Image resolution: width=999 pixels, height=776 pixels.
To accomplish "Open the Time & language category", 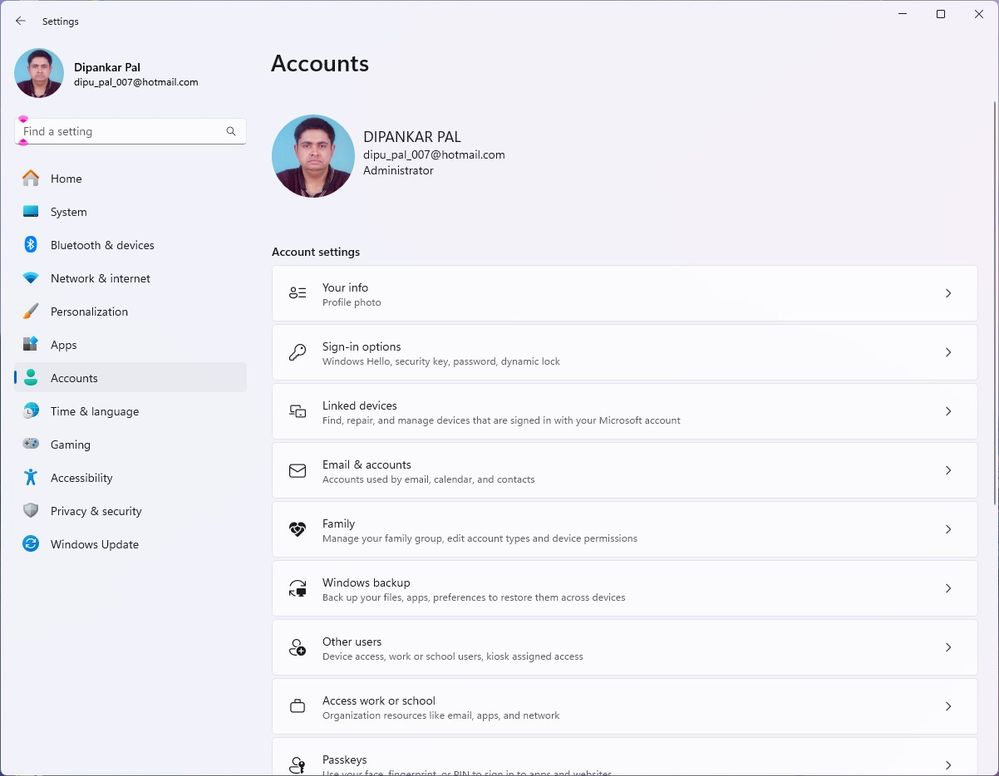I will [x=94, y=411].
